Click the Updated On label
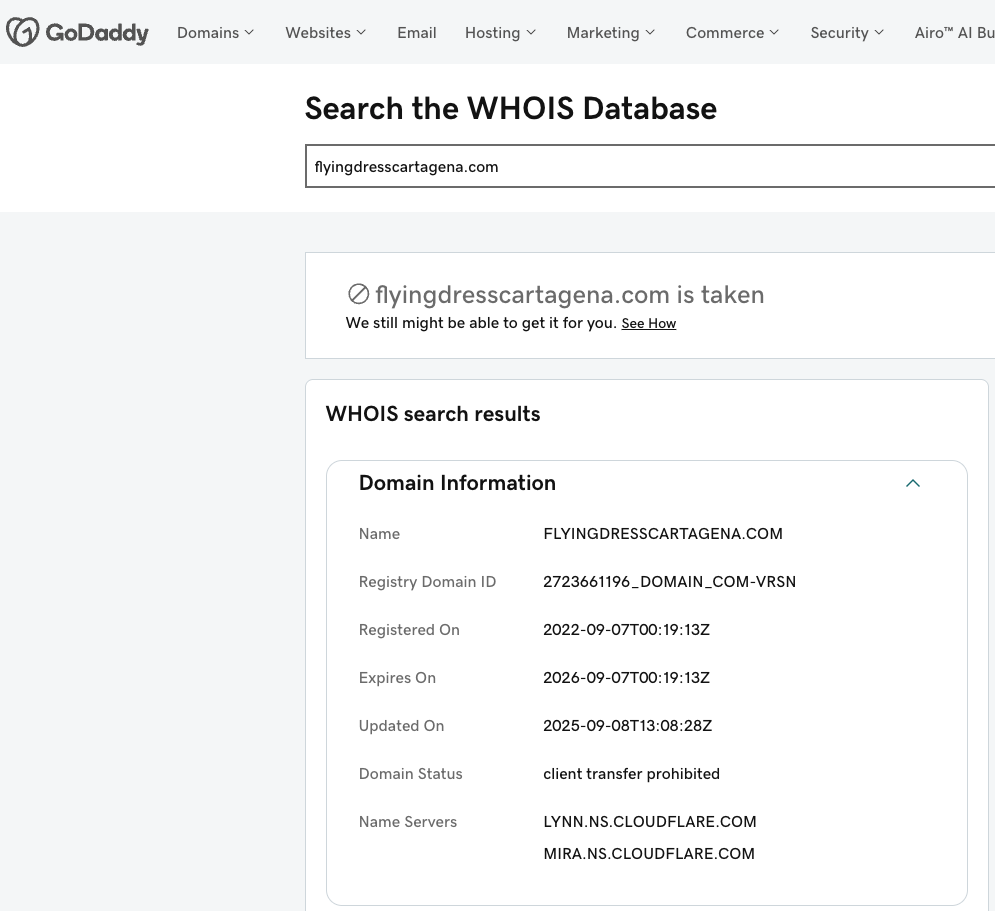Viewport: 995px width, 911px height. tap(402, 726)
